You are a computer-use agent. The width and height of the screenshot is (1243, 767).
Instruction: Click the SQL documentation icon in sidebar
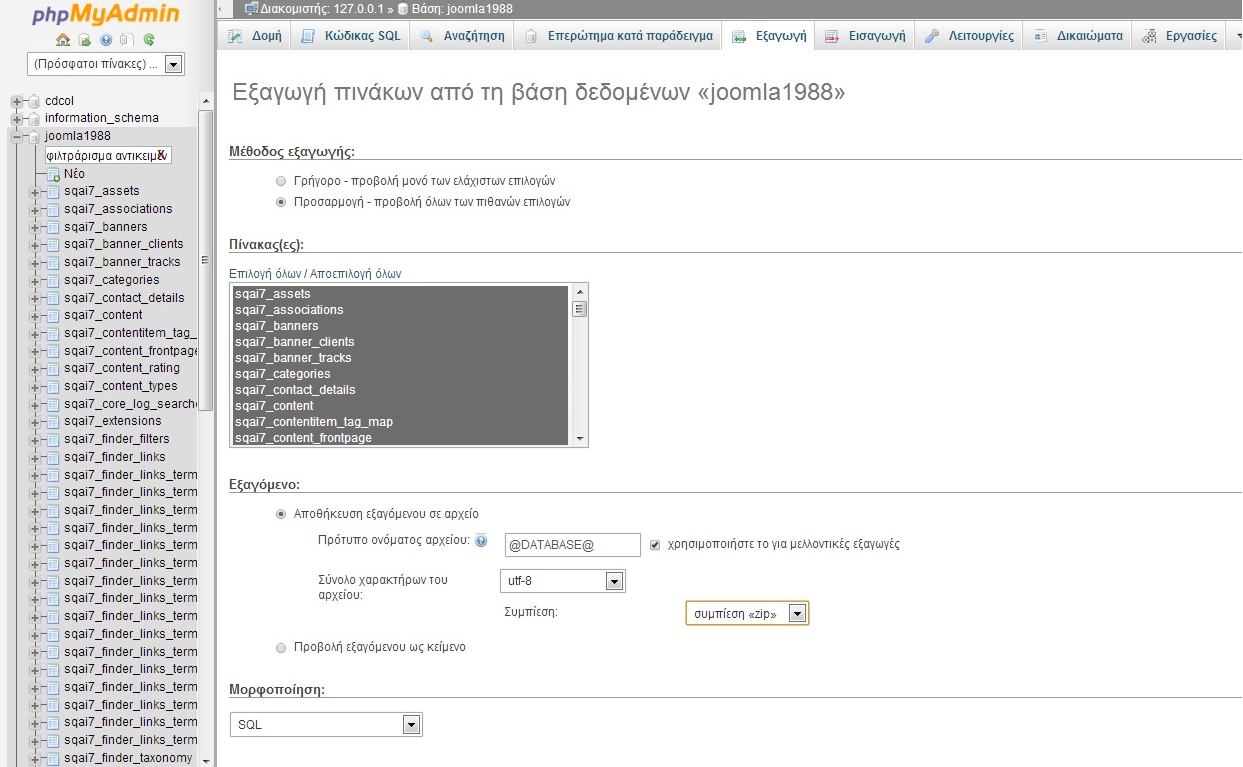(127, 40)
